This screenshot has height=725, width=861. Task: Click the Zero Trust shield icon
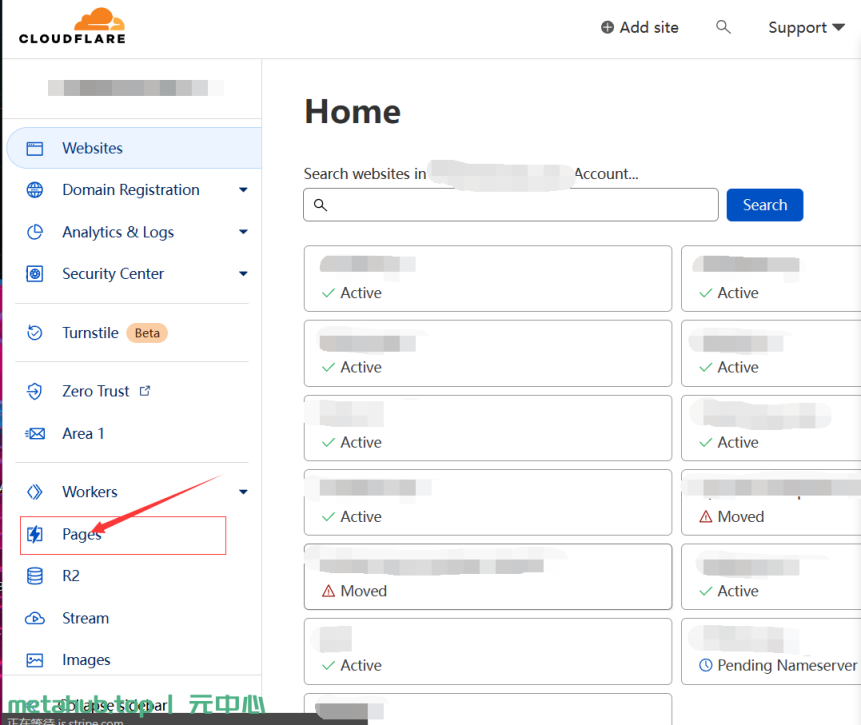(x=35, y=392)
